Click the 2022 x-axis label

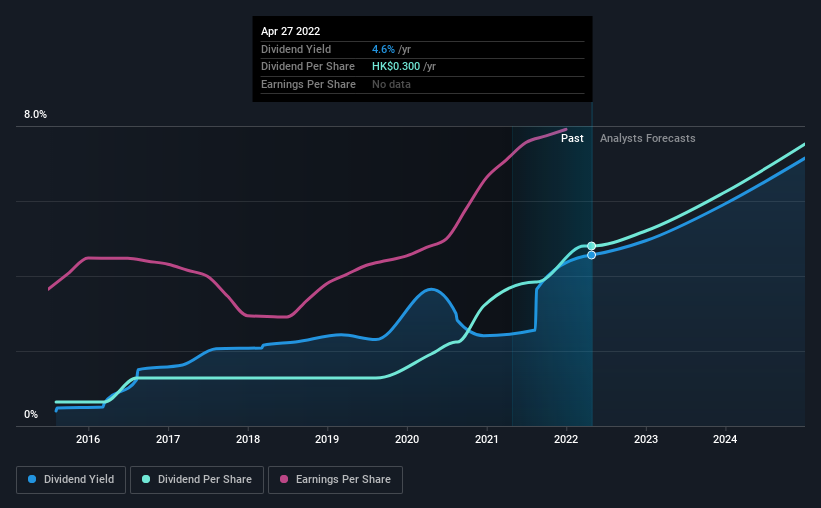coord(566,439)
